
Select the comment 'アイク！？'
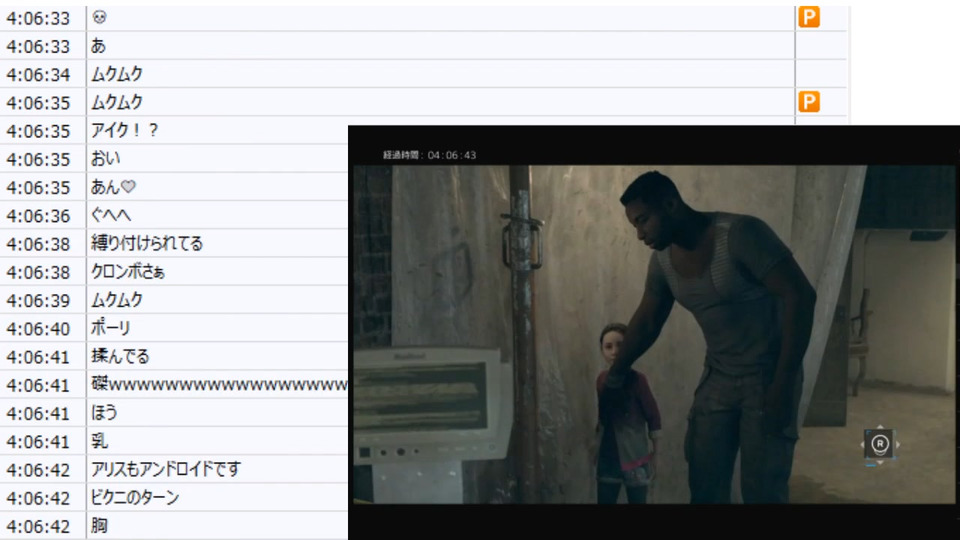(125, 130)
